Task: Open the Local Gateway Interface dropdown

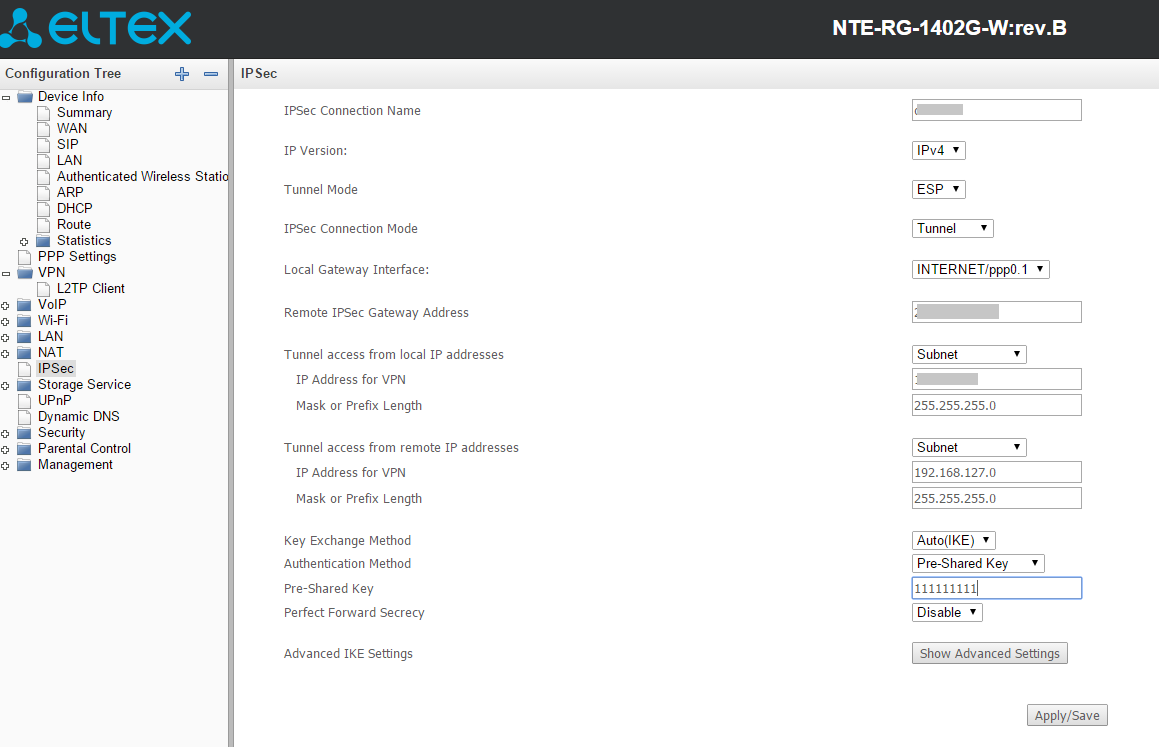Action: tap(980, 269)
